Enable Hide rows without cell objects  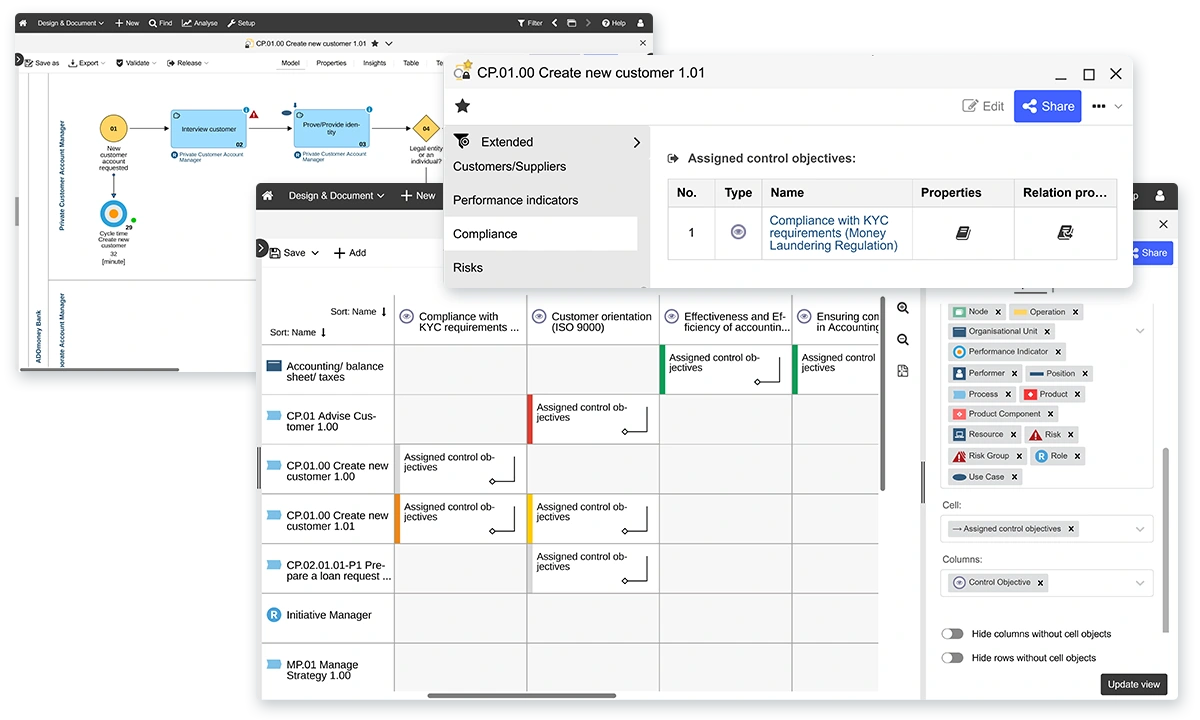tap(953, 657)
